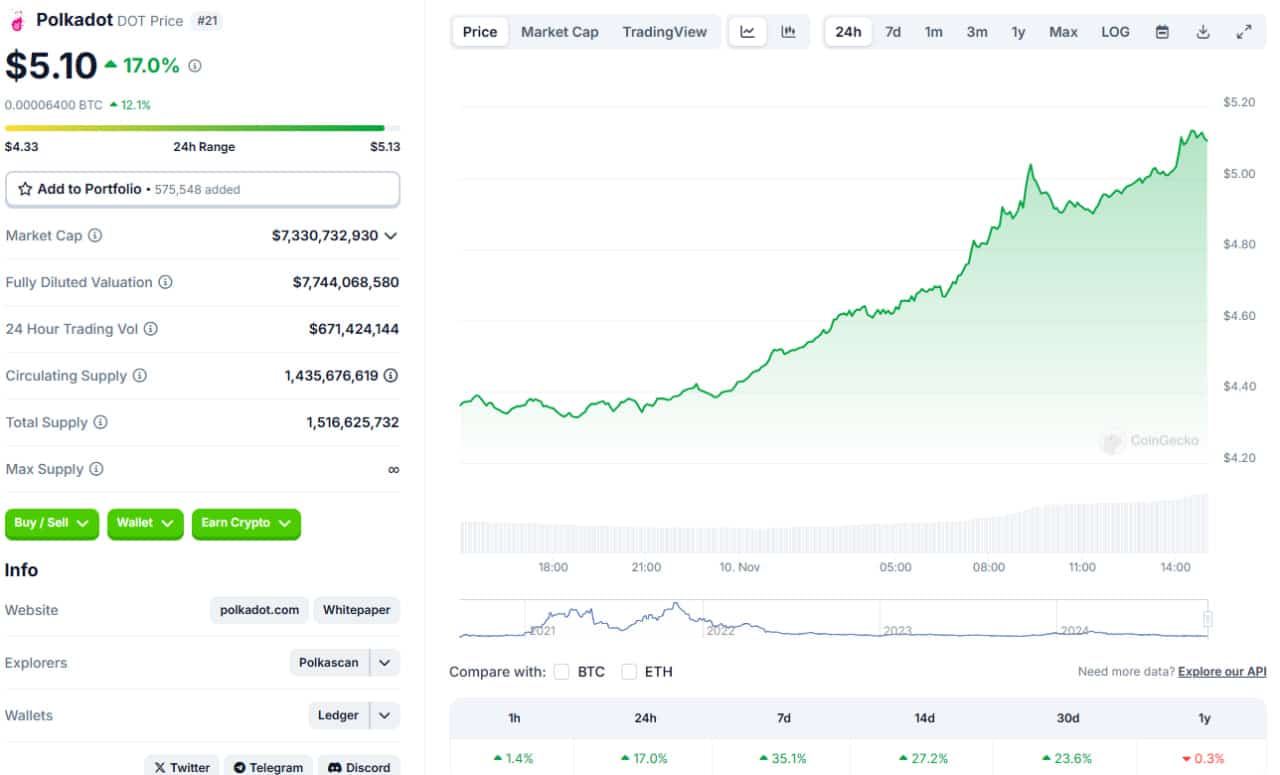Select the 7d chart timeframe
This screenshot has width=1280, height=775.
coord(893,32)
